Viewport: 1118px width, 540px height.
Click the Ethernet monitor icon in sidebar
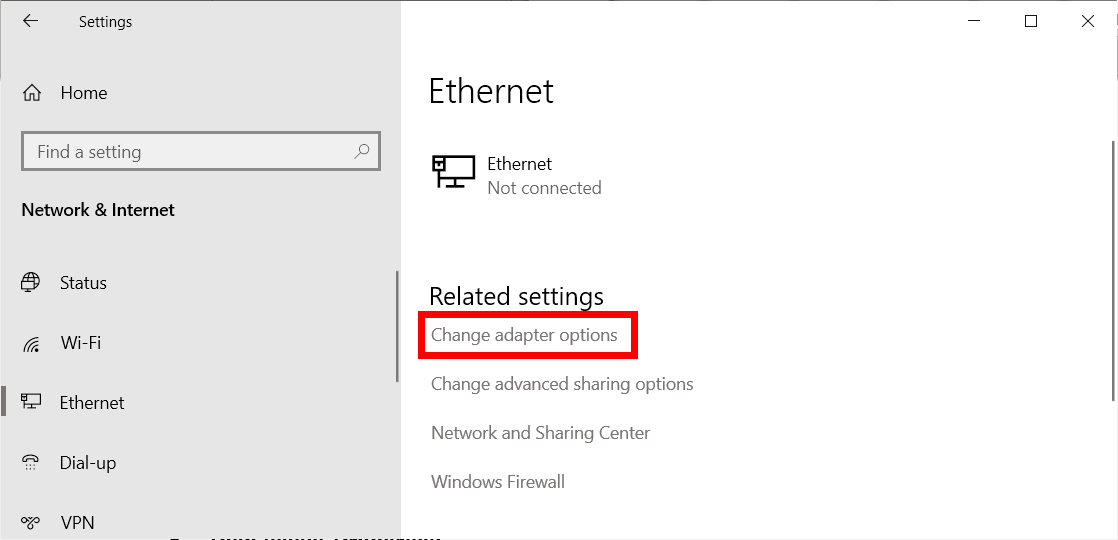click(31, 402)
